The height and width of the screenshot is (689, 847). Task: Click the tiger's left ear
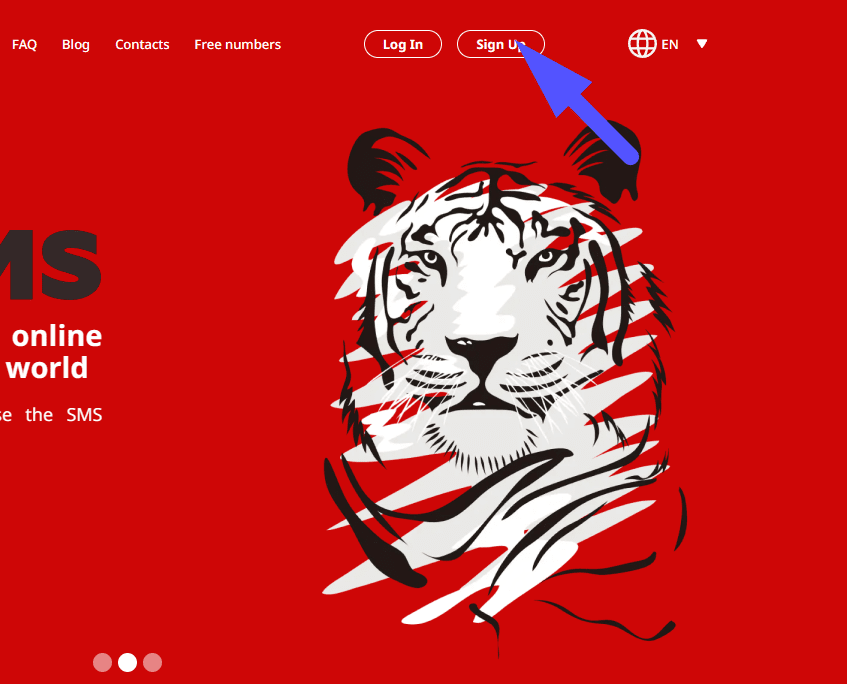pos(384,167)
